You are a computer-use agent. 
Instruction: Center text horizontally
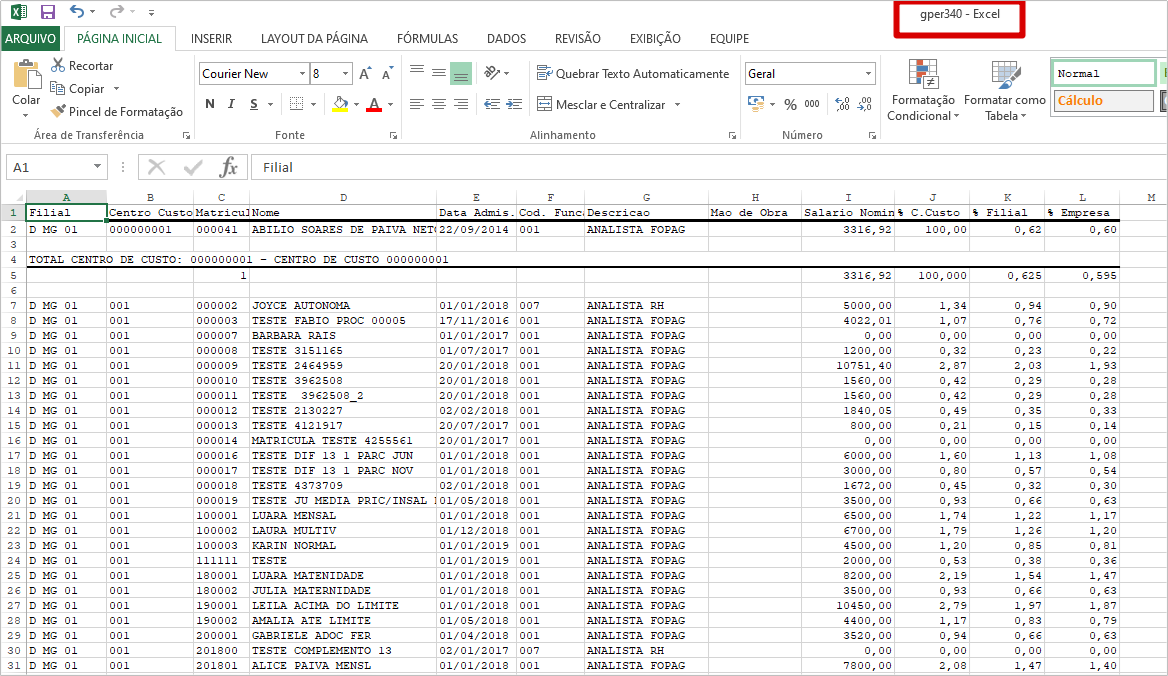tap(439, 104)
